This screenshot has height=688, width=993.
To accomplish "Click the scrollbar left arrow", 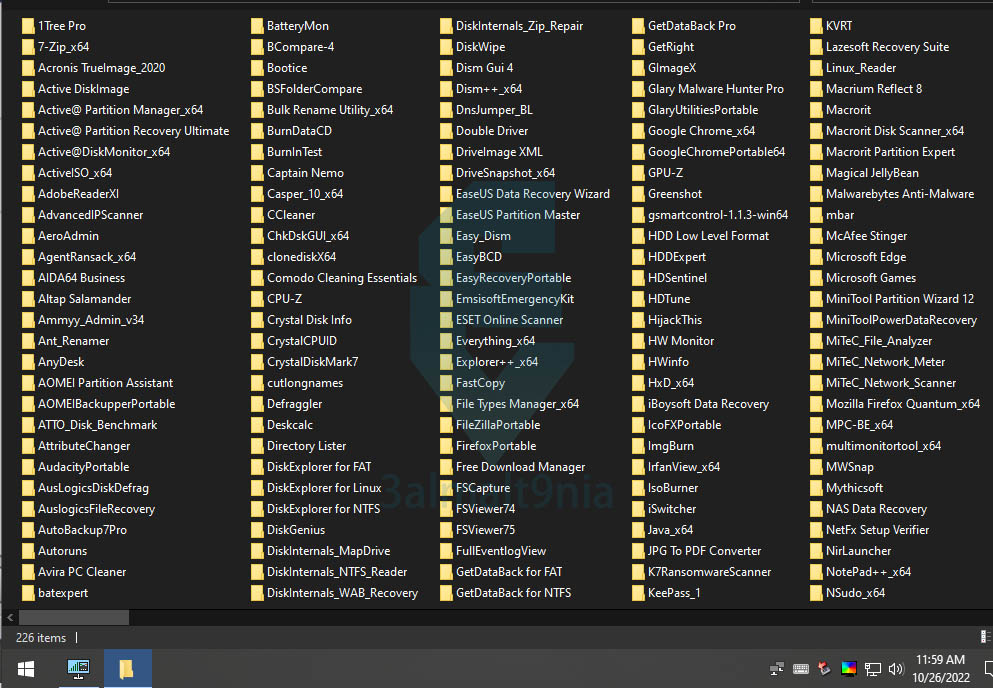I will tap(9, 617).
